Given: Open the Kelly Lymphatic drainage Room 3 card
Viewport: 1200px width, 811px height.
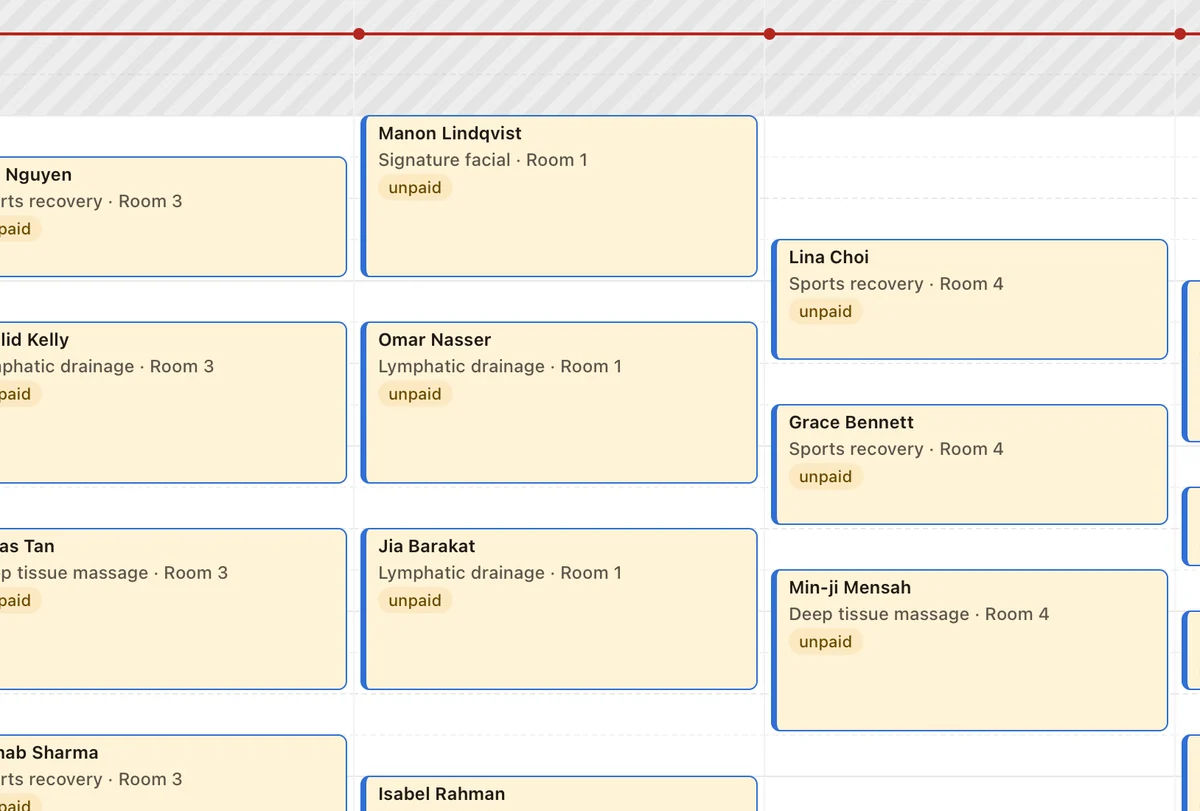Looking at the screenshot, I should (x=173, y=403).
